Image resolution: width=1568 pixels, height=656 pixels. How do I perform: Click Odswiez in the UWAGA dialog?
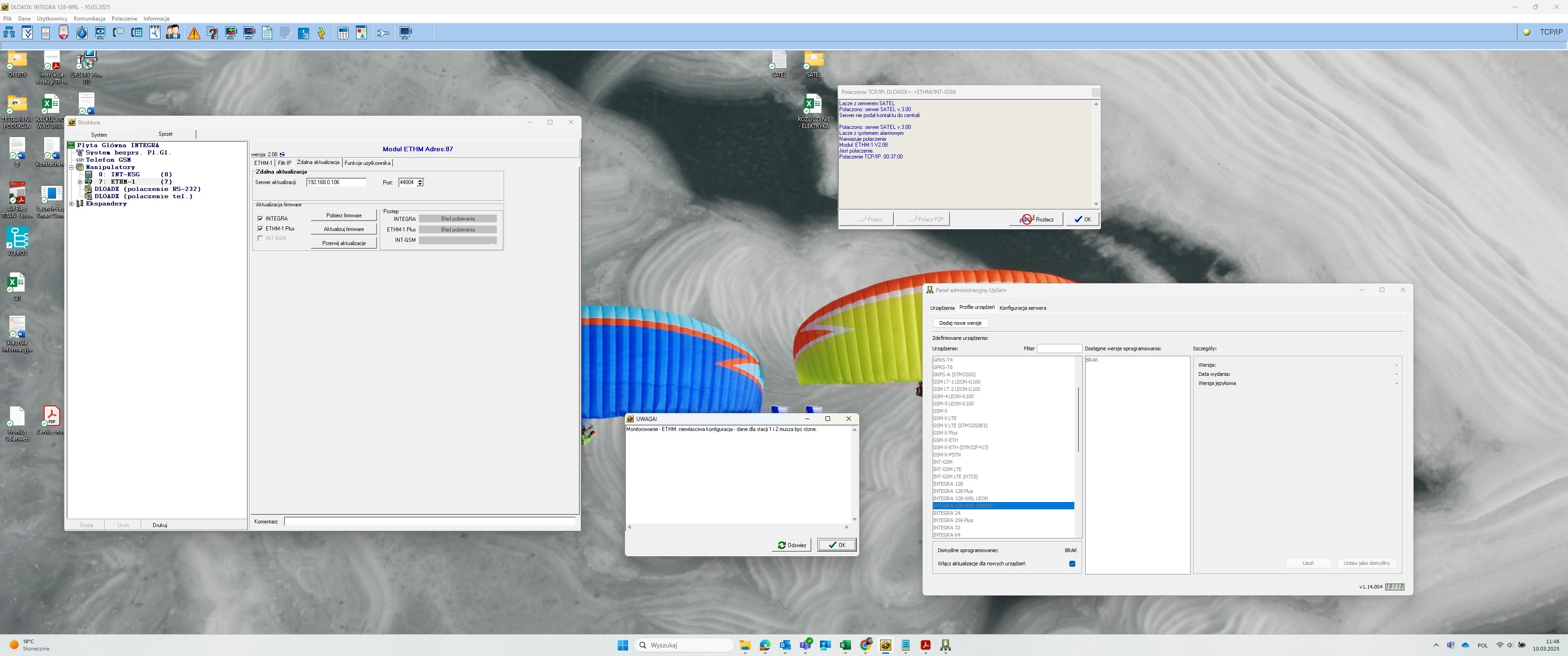[791, 545]
